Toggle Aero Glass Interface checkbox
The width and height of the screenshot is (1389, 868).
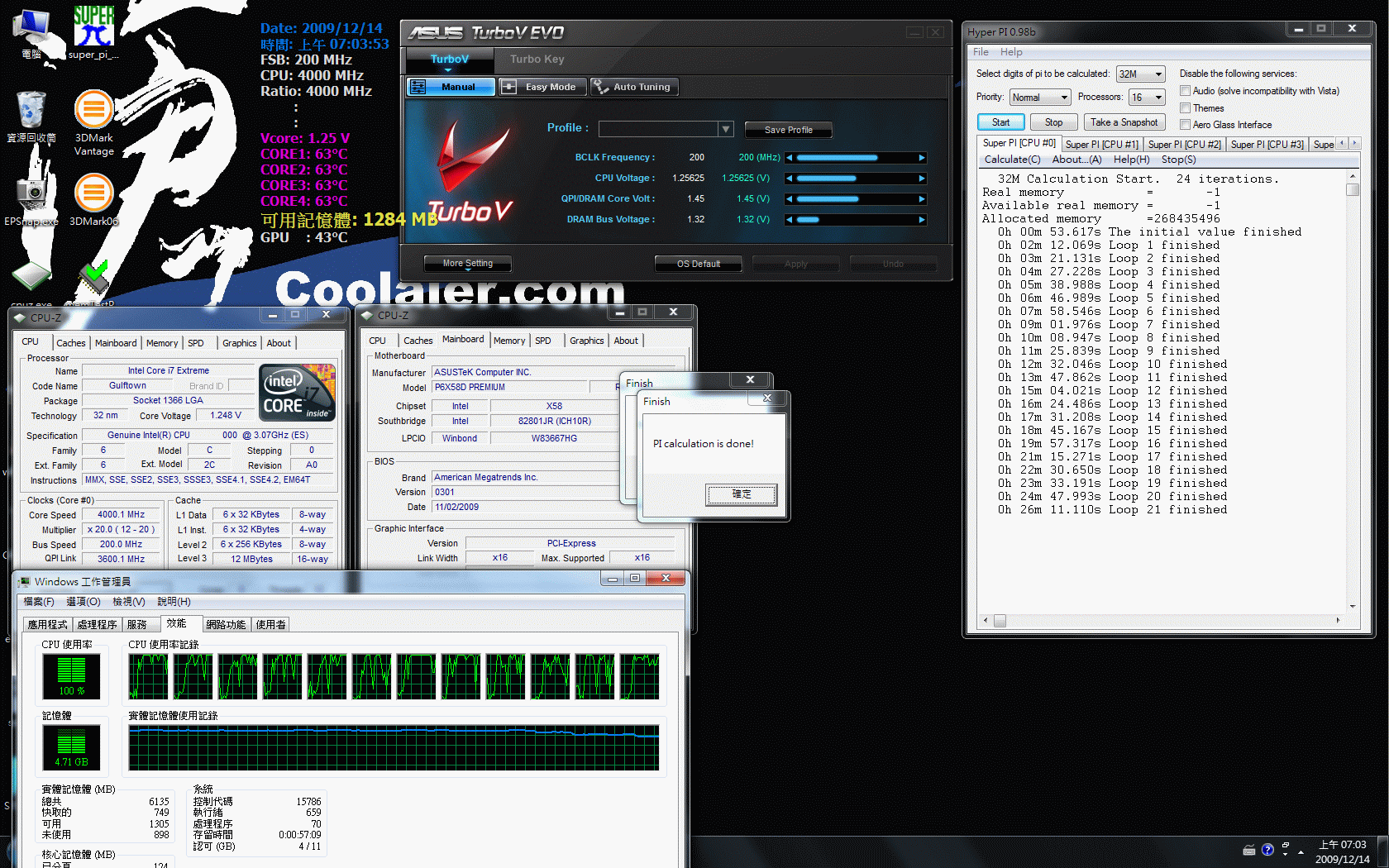coord(1186,125)
